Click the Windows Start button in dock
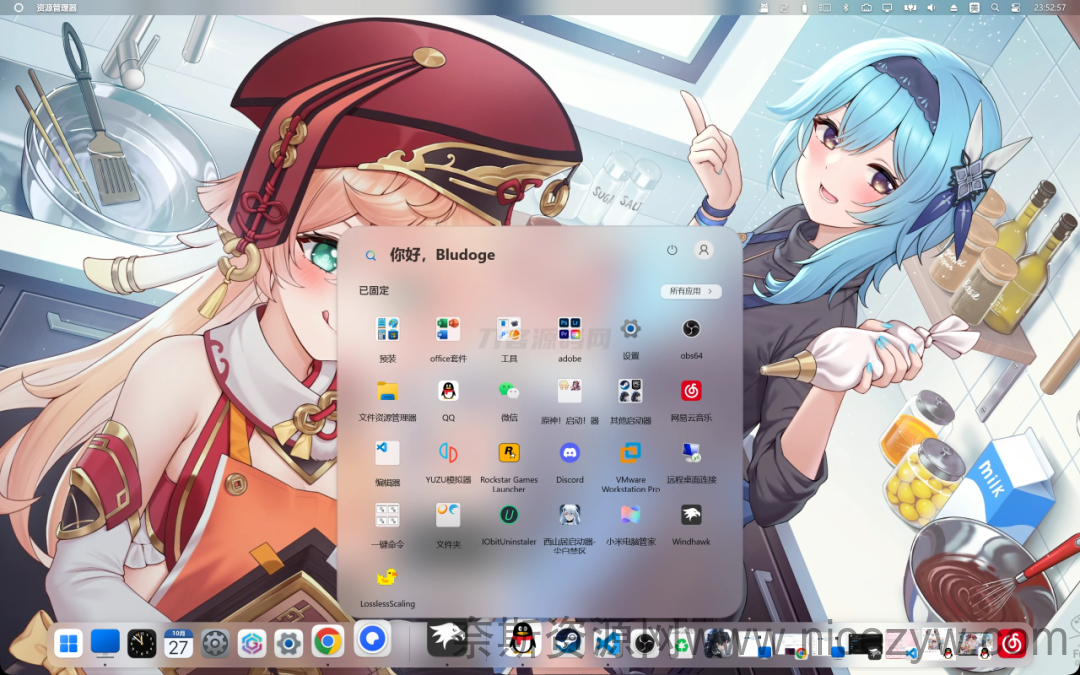 point(68,644)
